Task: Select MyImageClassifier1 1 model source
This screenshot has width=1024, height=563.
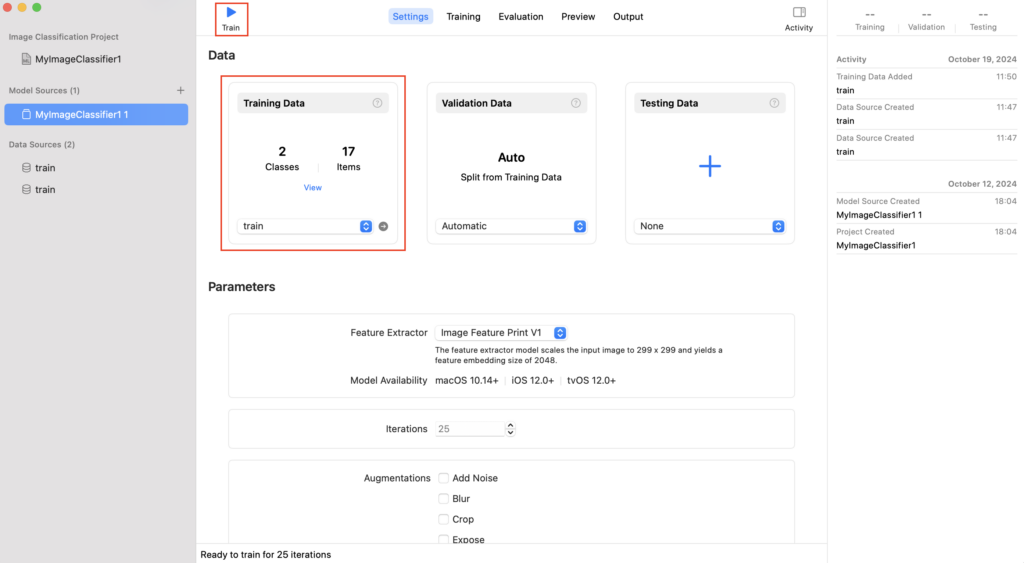Action: point(96,115)
